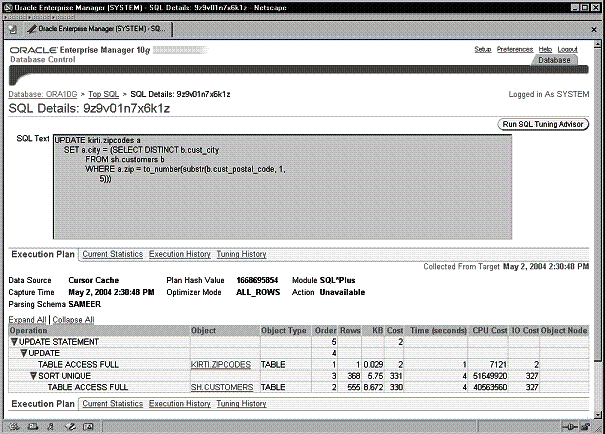605x434 pixels.
Task: Open Mail icon in the status bar
Action: click(33, 427)
